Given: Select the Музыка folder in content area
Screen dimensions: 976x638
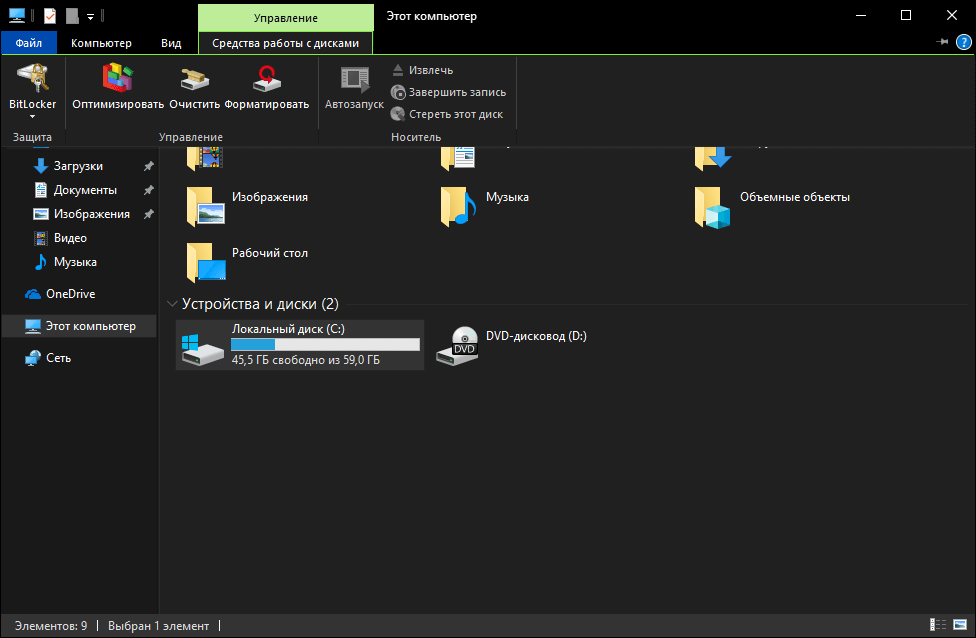Looking at the screenshot, I should pyautogui.click(x=486, y=206).
